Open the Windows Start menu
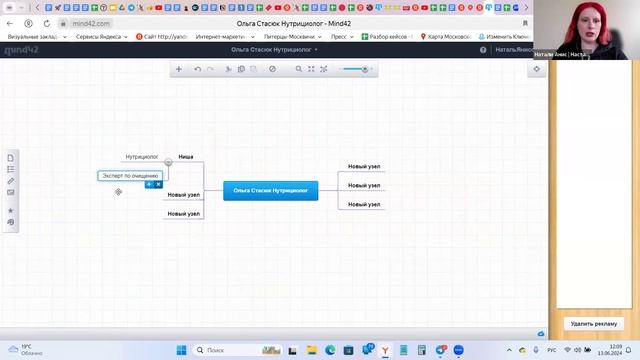The width and height of the screenshot is (640, 360). point(181,350)
